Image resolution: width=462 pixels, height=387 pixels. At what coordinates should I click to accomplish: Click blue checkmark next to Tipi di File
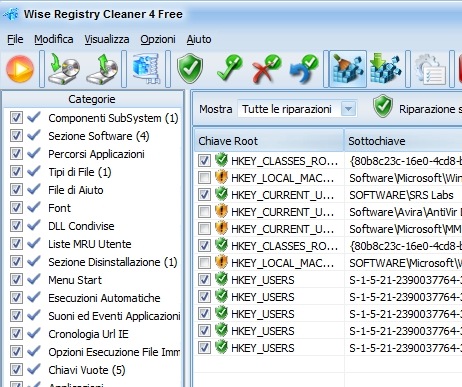point(34,171)
